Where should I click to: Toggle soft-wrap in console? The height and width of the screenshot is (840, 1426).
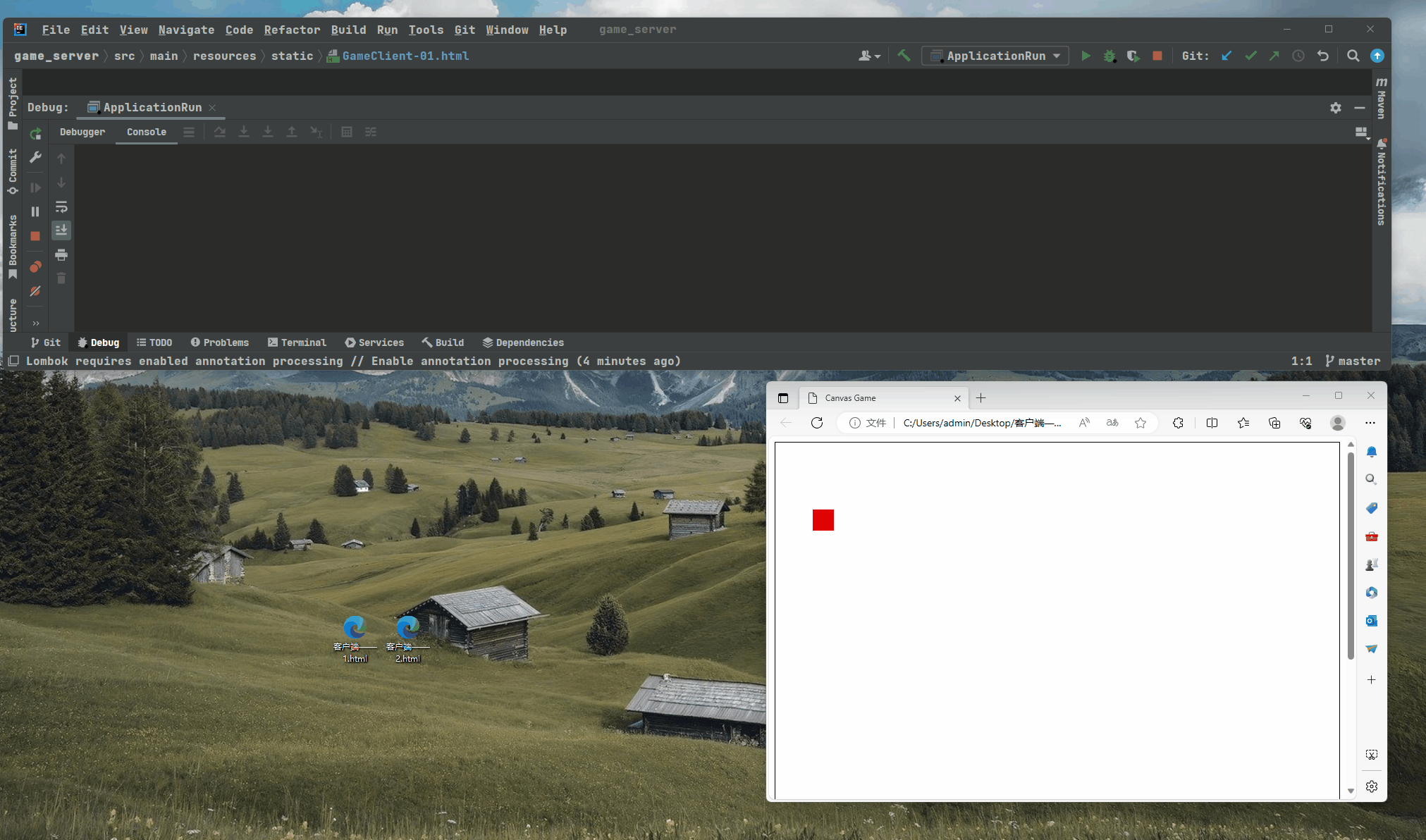(61, 207)
